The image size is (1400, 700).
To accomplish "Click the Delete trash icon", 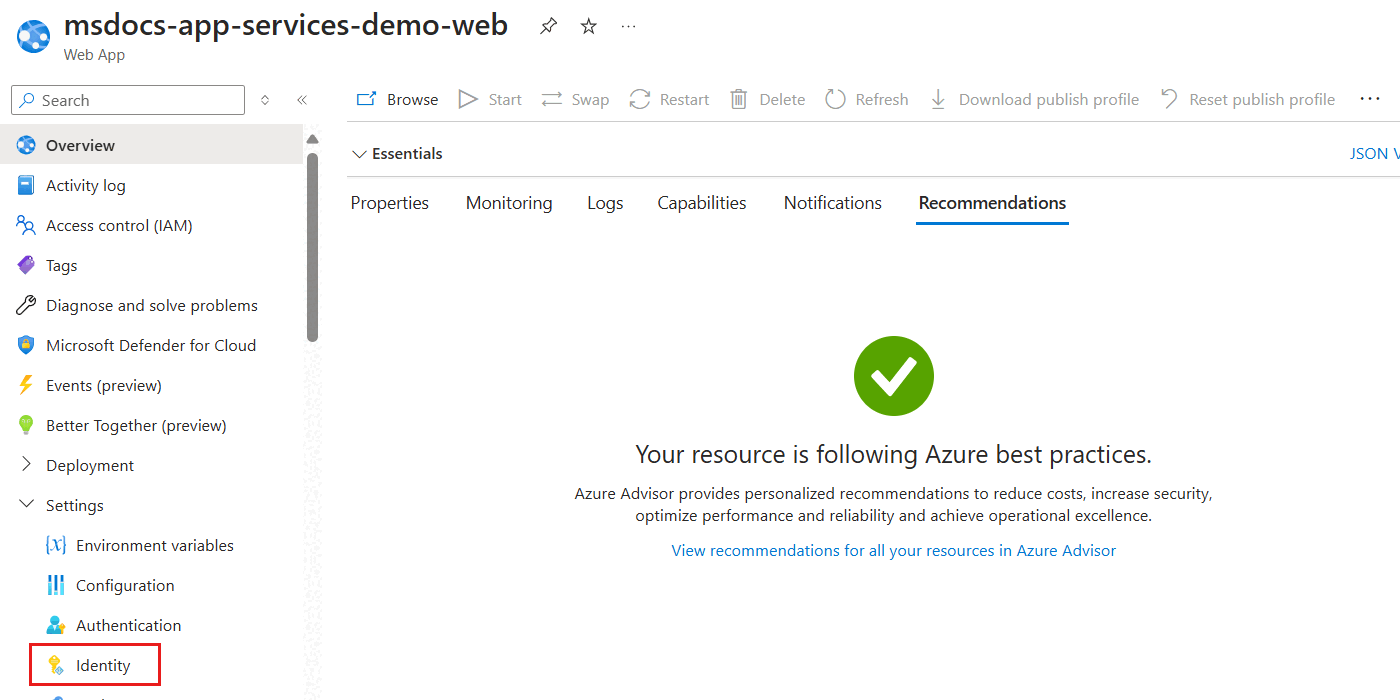I will tap(739, 99).
